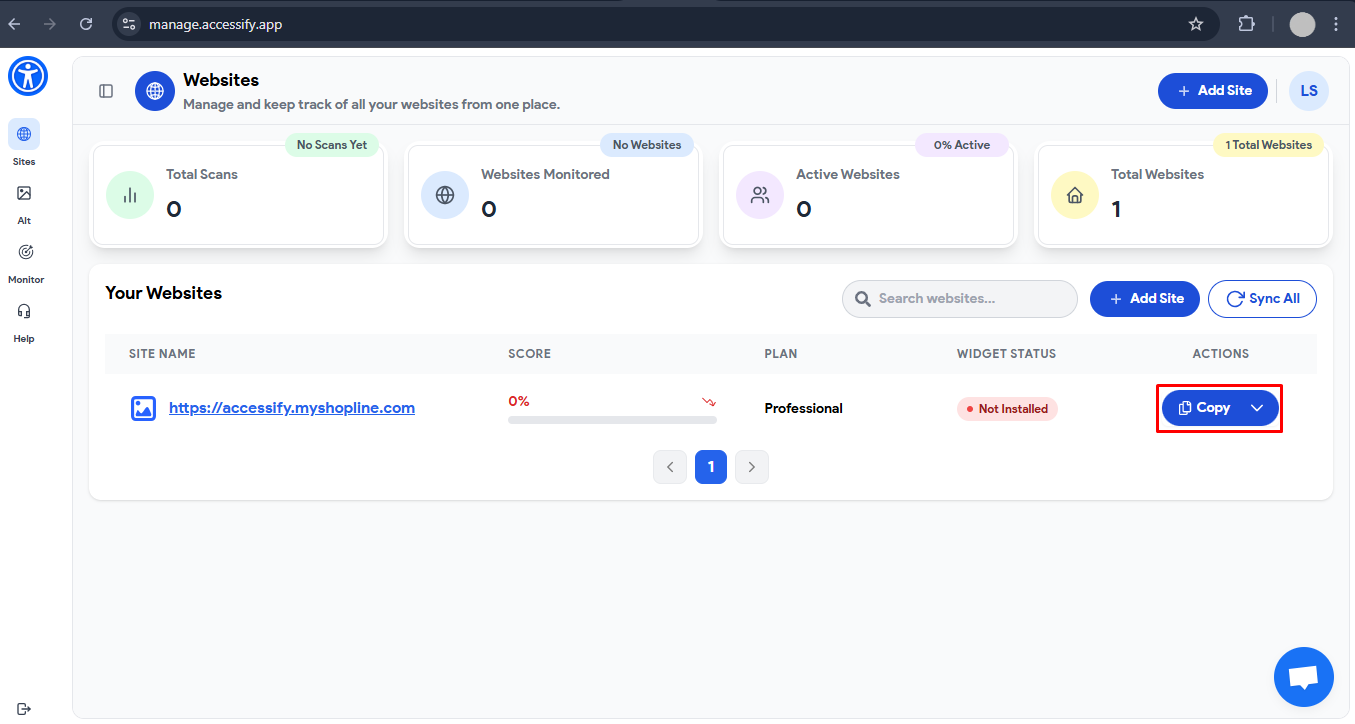The image size is (1355, 724).
Task: Select Sites in the sidebar
Action: pos(23,140)
